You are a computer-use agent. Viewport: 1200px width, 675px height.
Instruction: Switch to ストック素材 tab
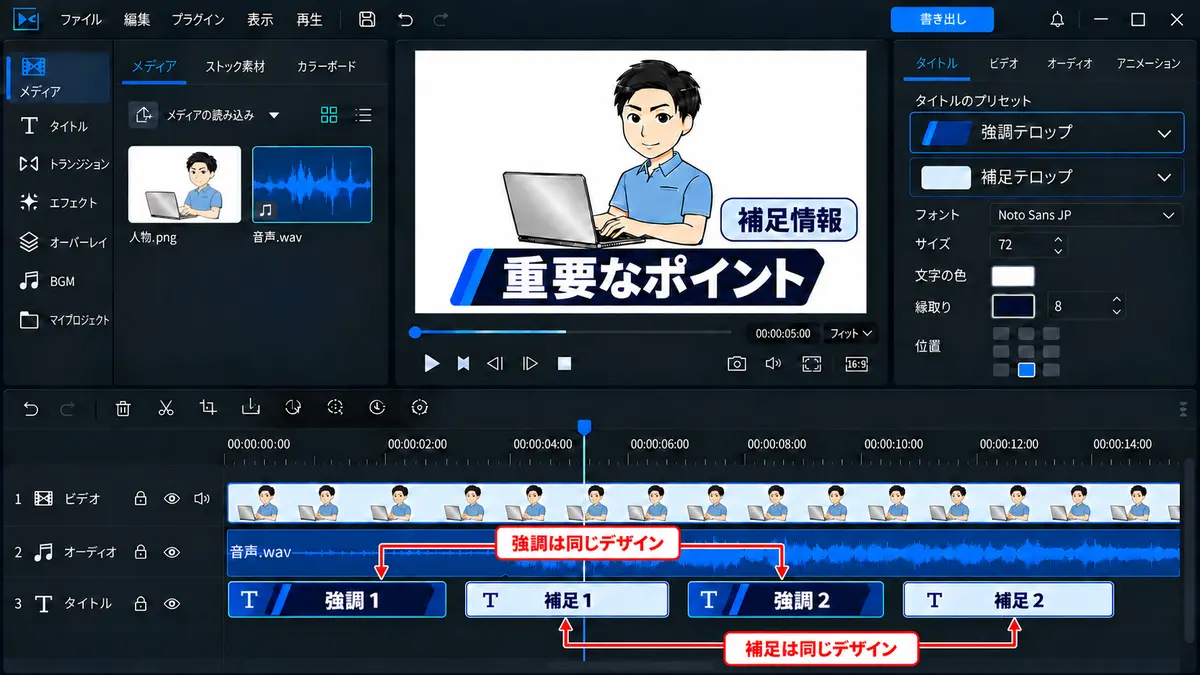click(x=235, y=67)
